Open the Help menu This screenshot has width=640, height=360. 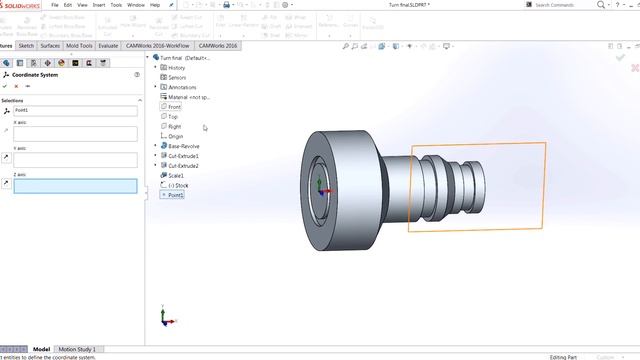click(155, 5)
